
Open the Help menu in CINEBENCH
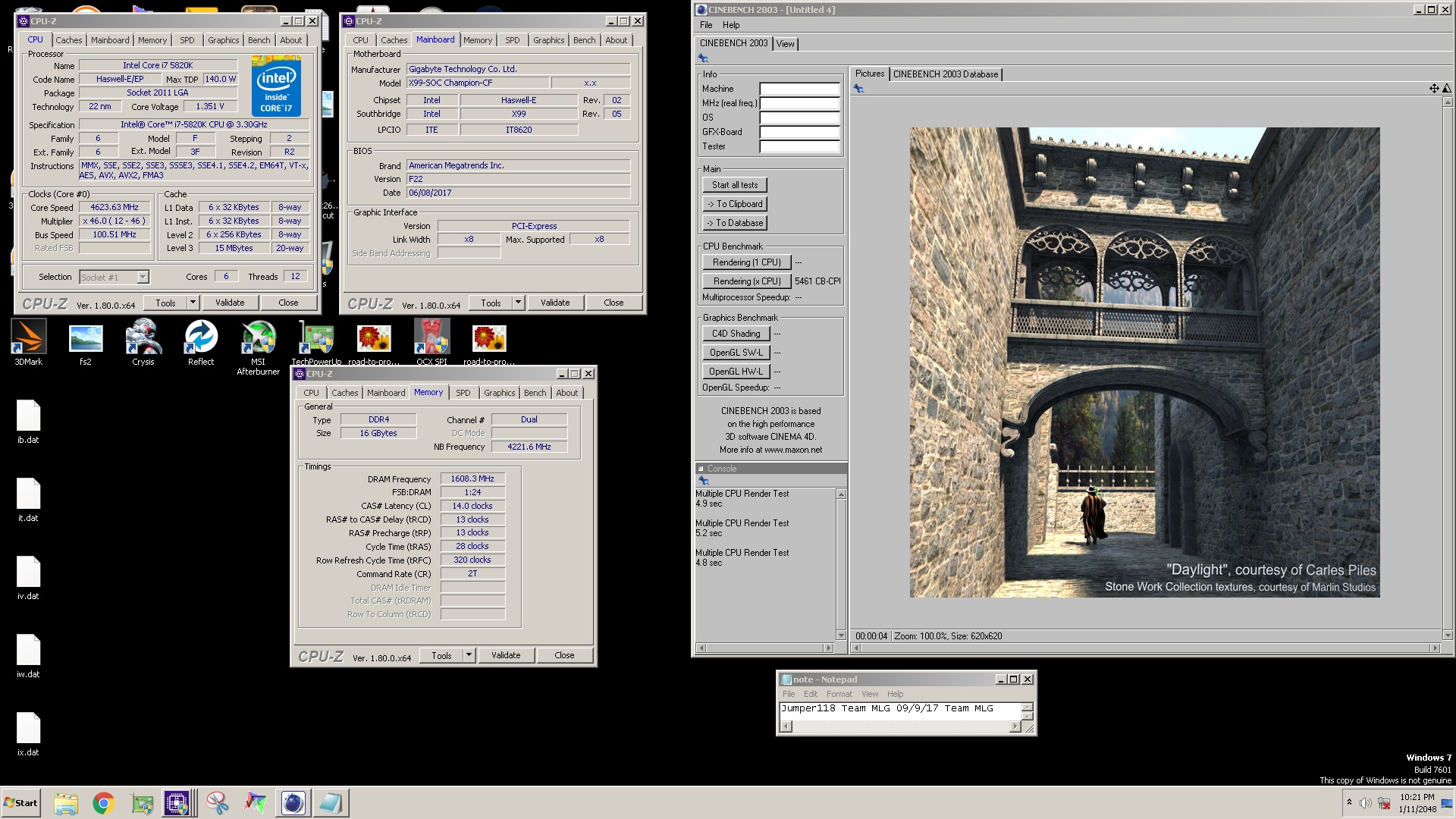click(731, 25)
